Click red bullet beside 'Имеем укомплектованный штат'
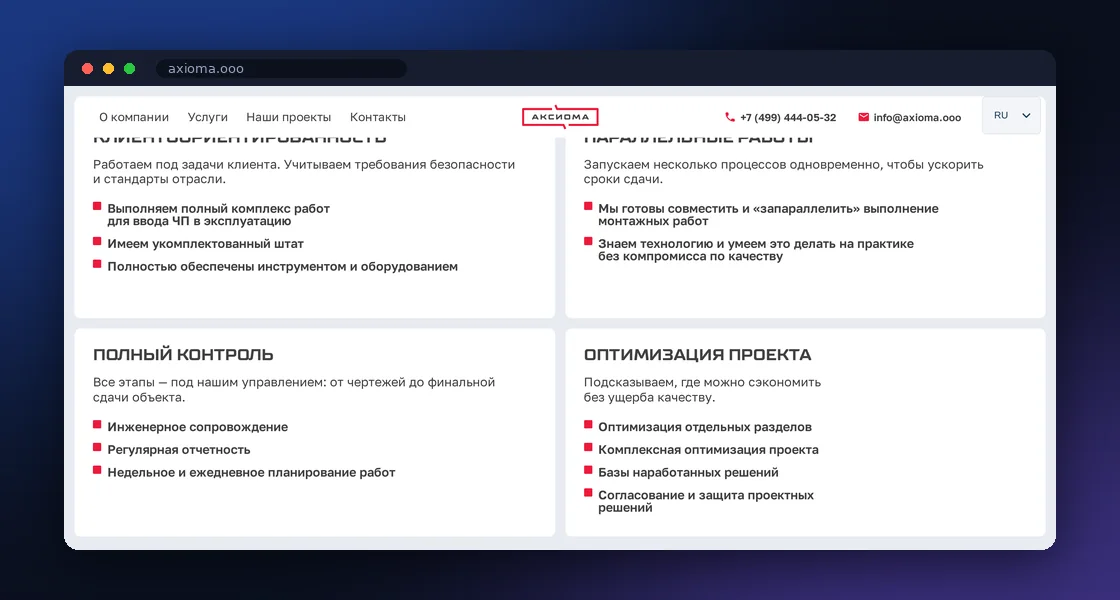 coord(97,241)
